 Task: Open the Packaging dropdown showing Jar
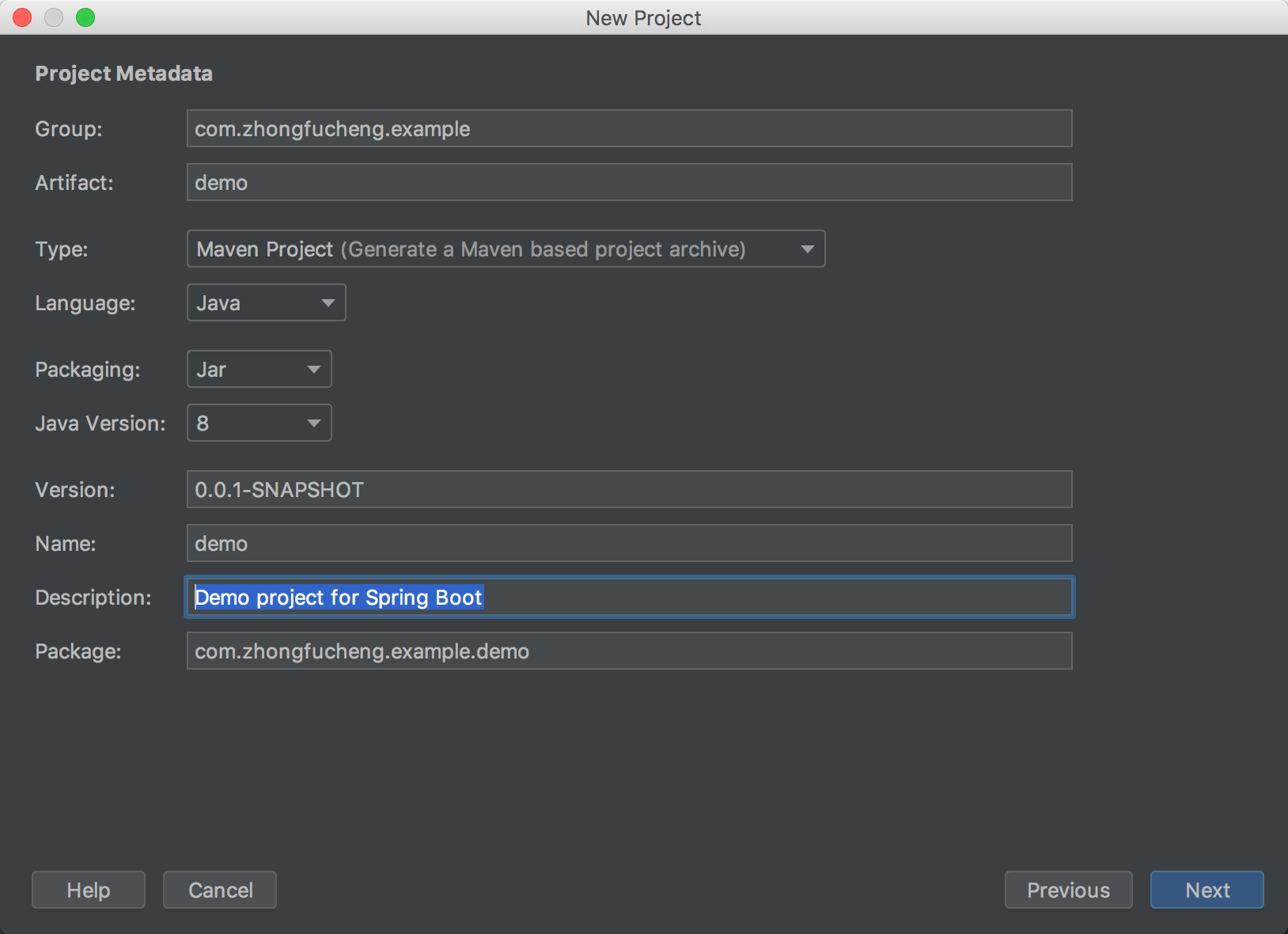click(x=259, y=369)
